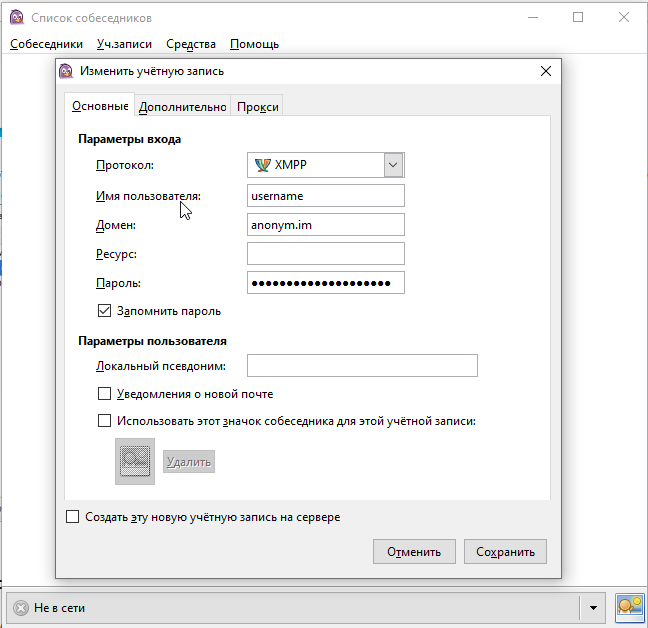
Task: Switch to the Дополнительно tab
Action: click(182, 107)
